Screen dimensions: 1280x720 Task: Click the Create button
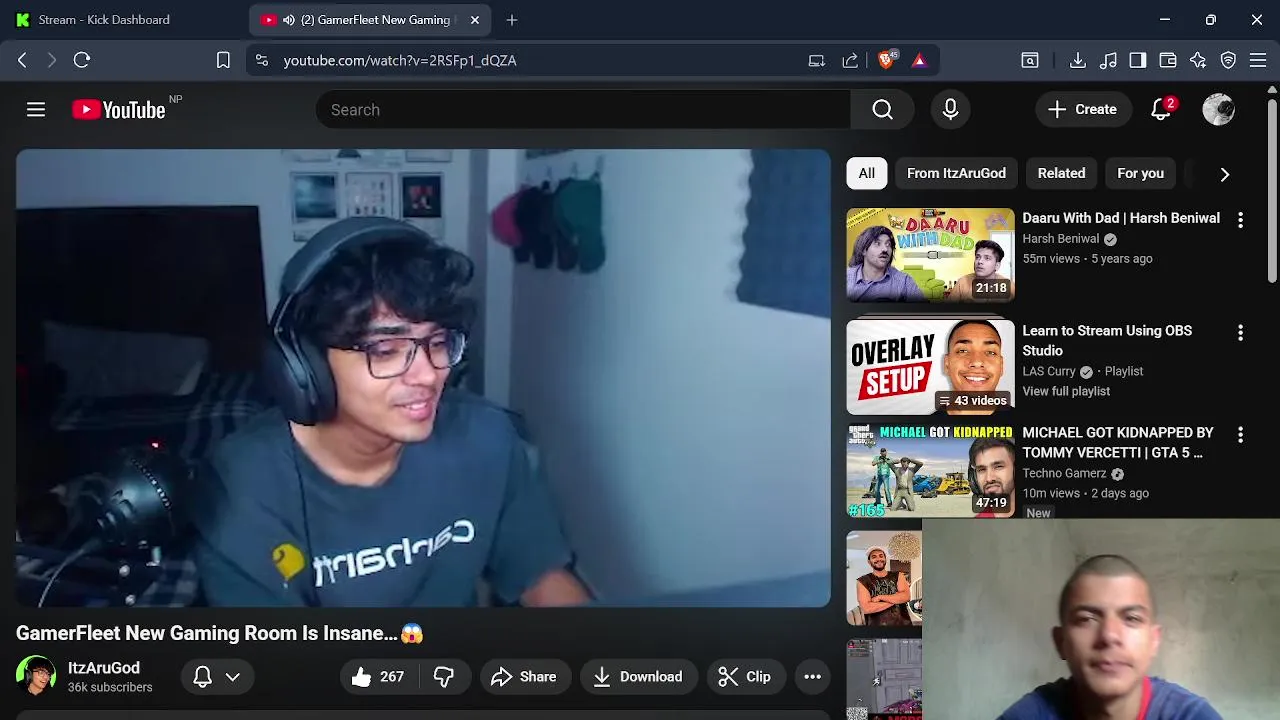tap(1082, 110)
